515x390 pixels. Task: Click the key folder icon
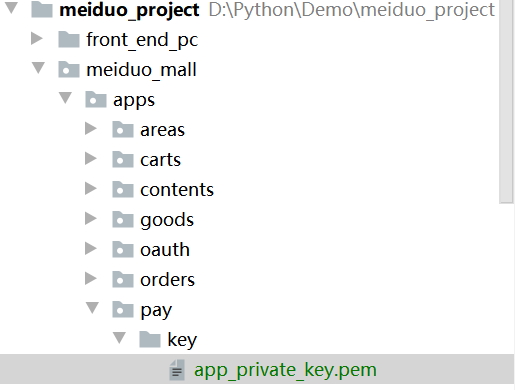pyautogui.click(x=150, y=340)
